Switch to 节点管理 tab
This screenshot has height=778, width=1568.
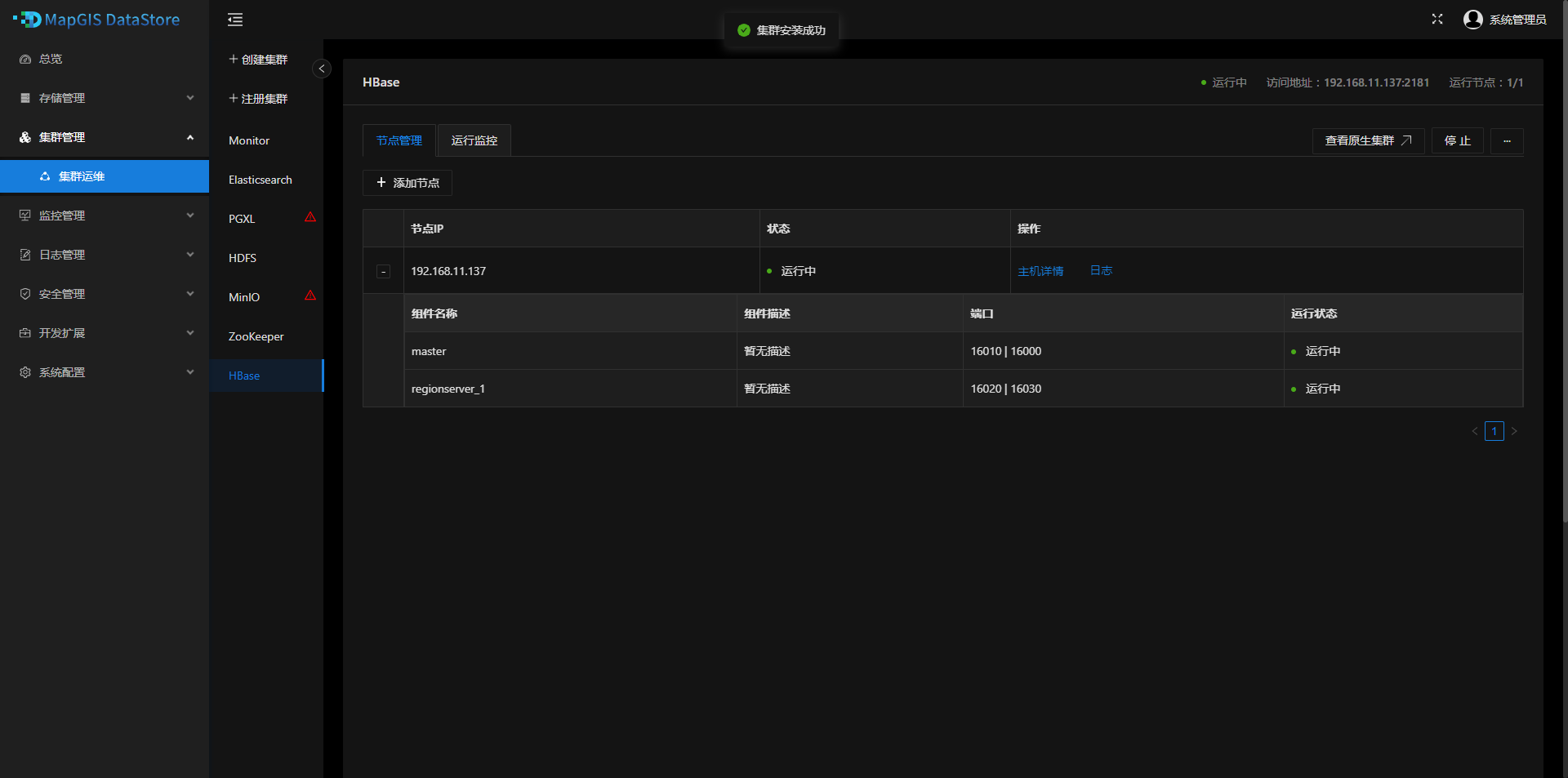coord(399,140)
